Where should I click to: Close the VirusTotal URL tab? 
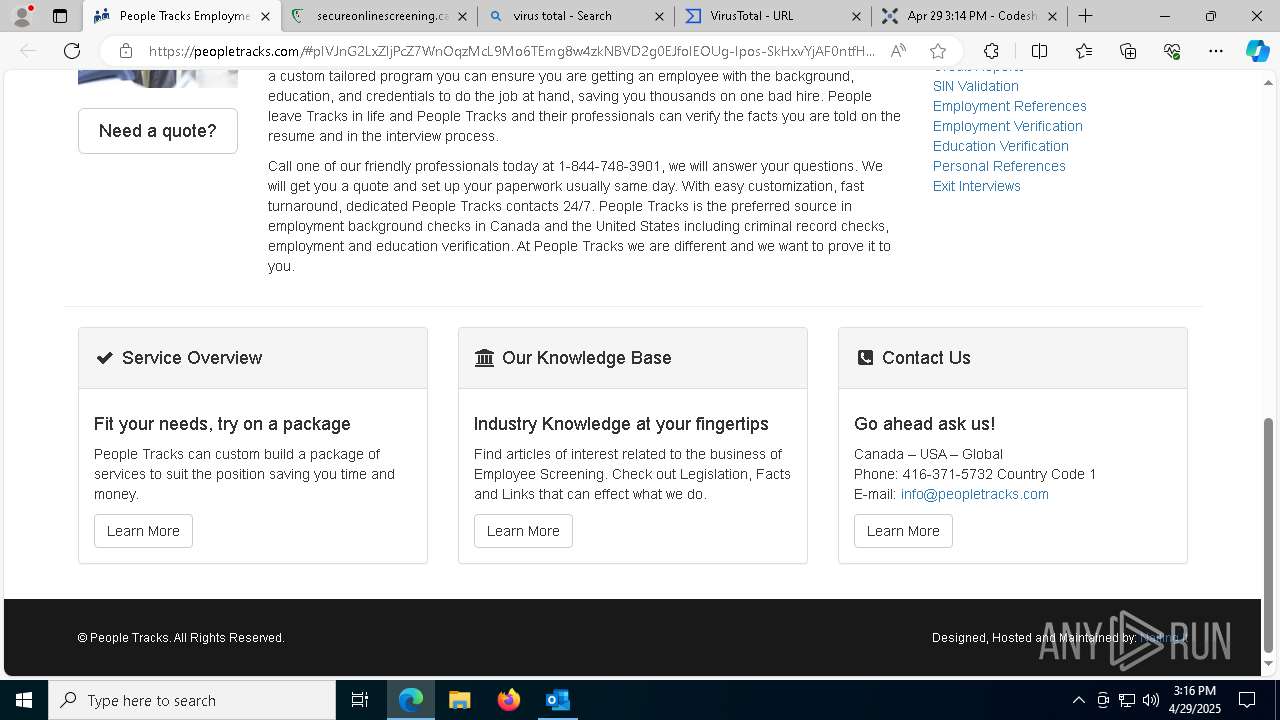[856, 16]
